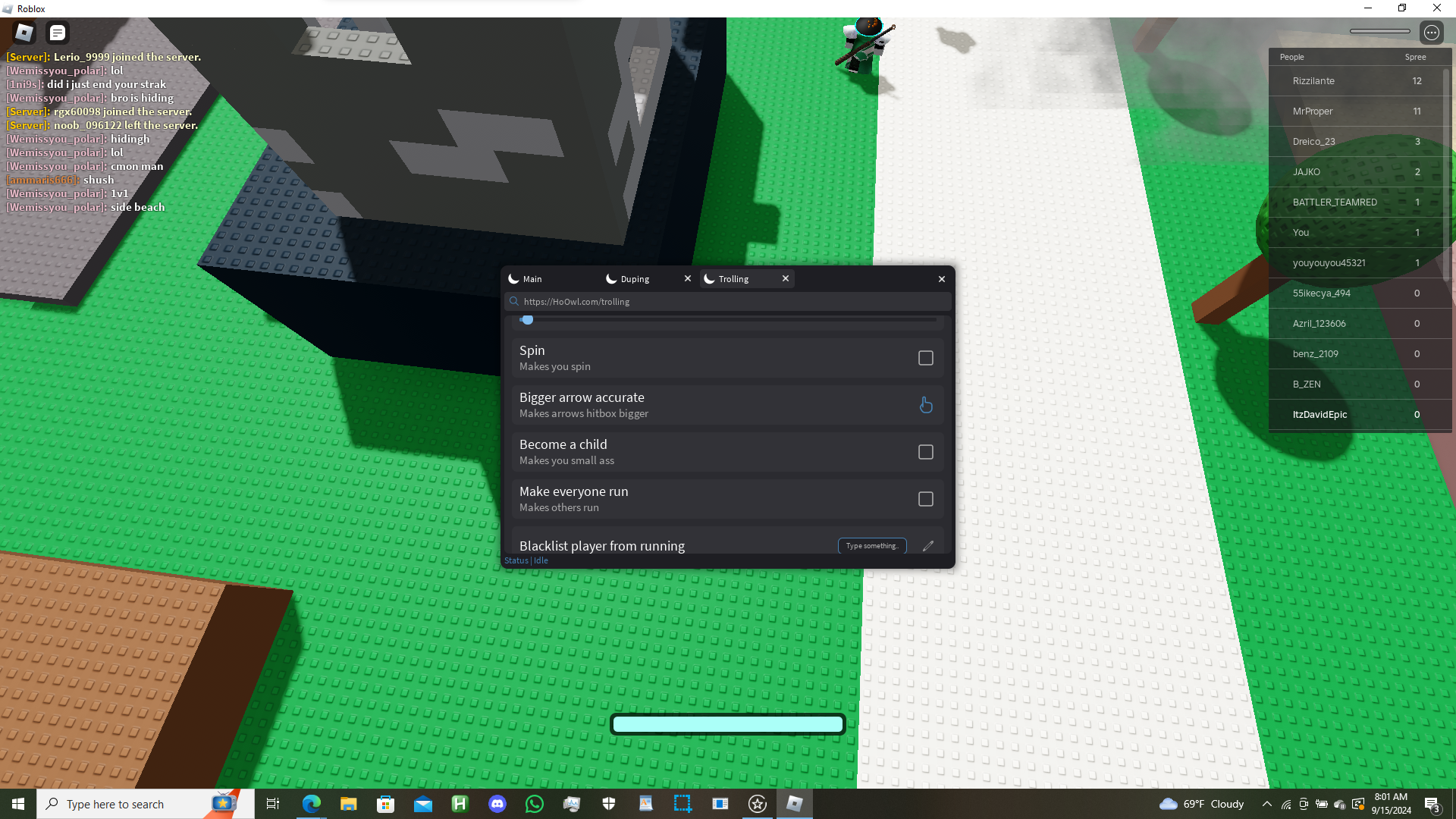The height and width of the screenshot is (819, 1456).
Task: Open the green H app on taskbar
Action: tap(460, 804)
